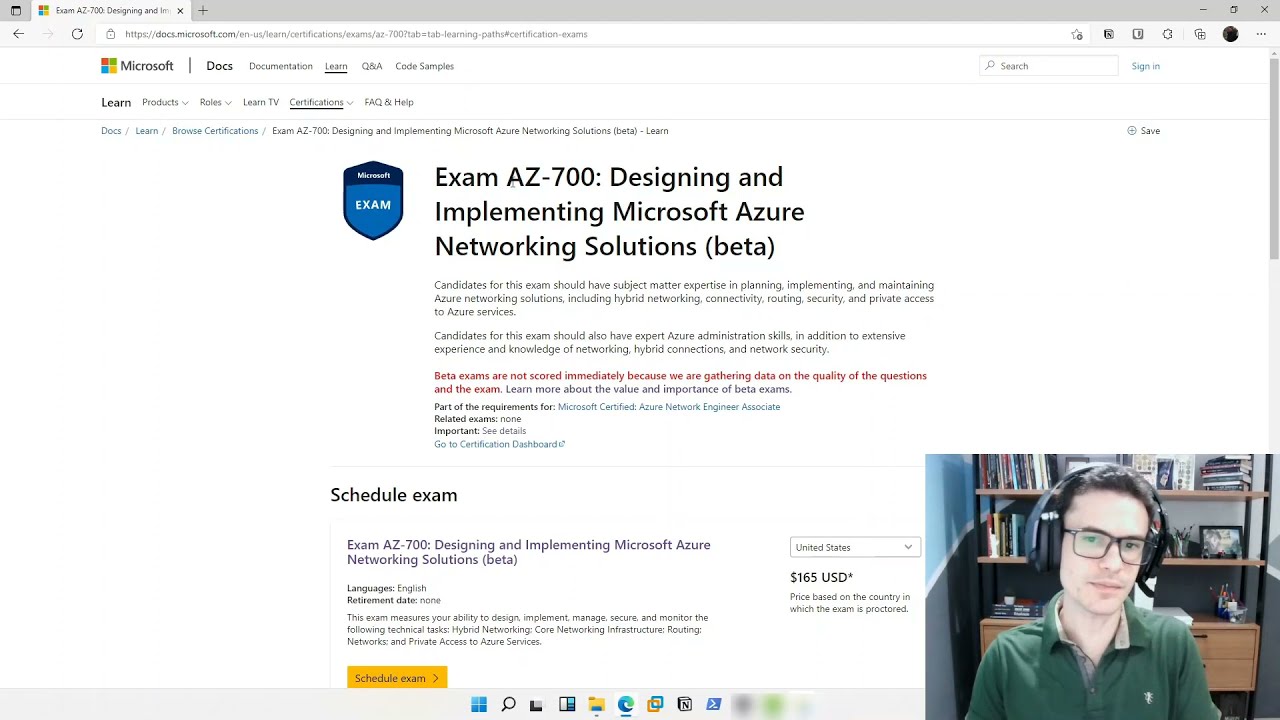Viewport: 1280px width, 720px height.
Task: Open the Collections icon in Edge toolbar
Action: (1200, 34)
